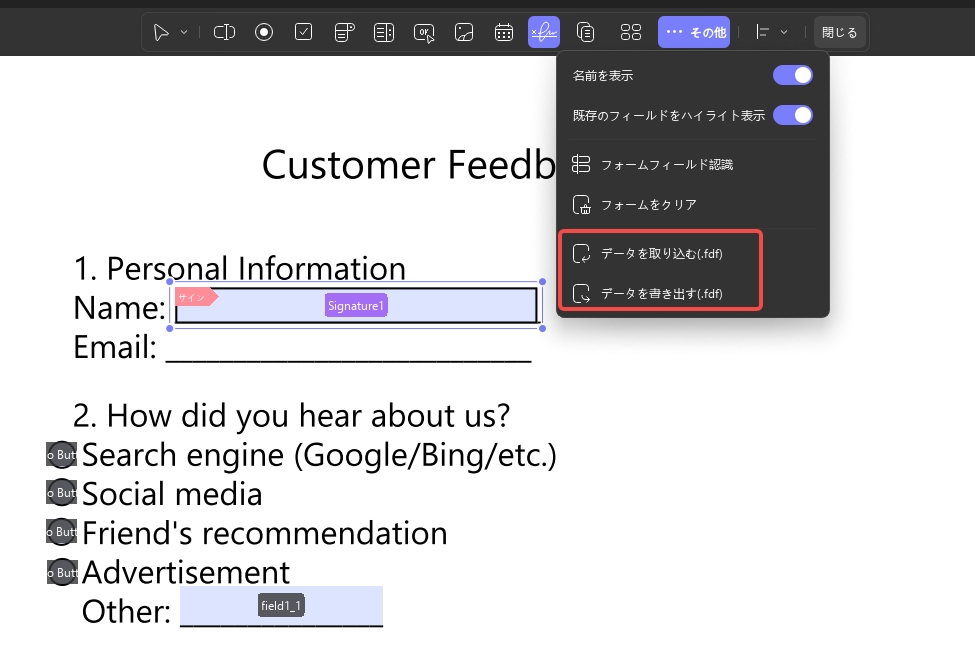Click the "Customer Feedb" title text

coord(409,165)
